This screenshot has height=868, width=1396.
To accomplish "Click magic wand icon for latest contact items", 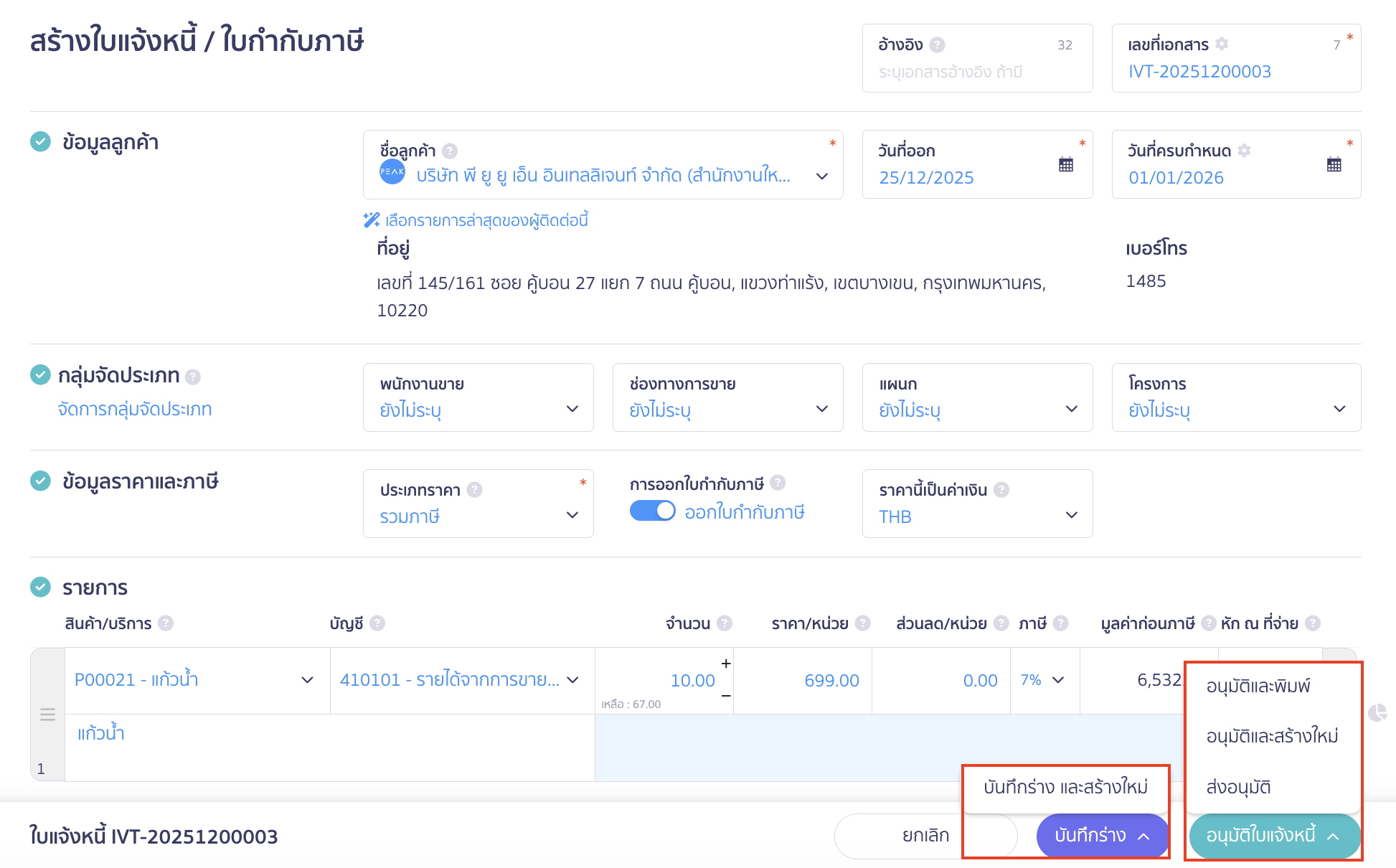I will pos(372,220).
